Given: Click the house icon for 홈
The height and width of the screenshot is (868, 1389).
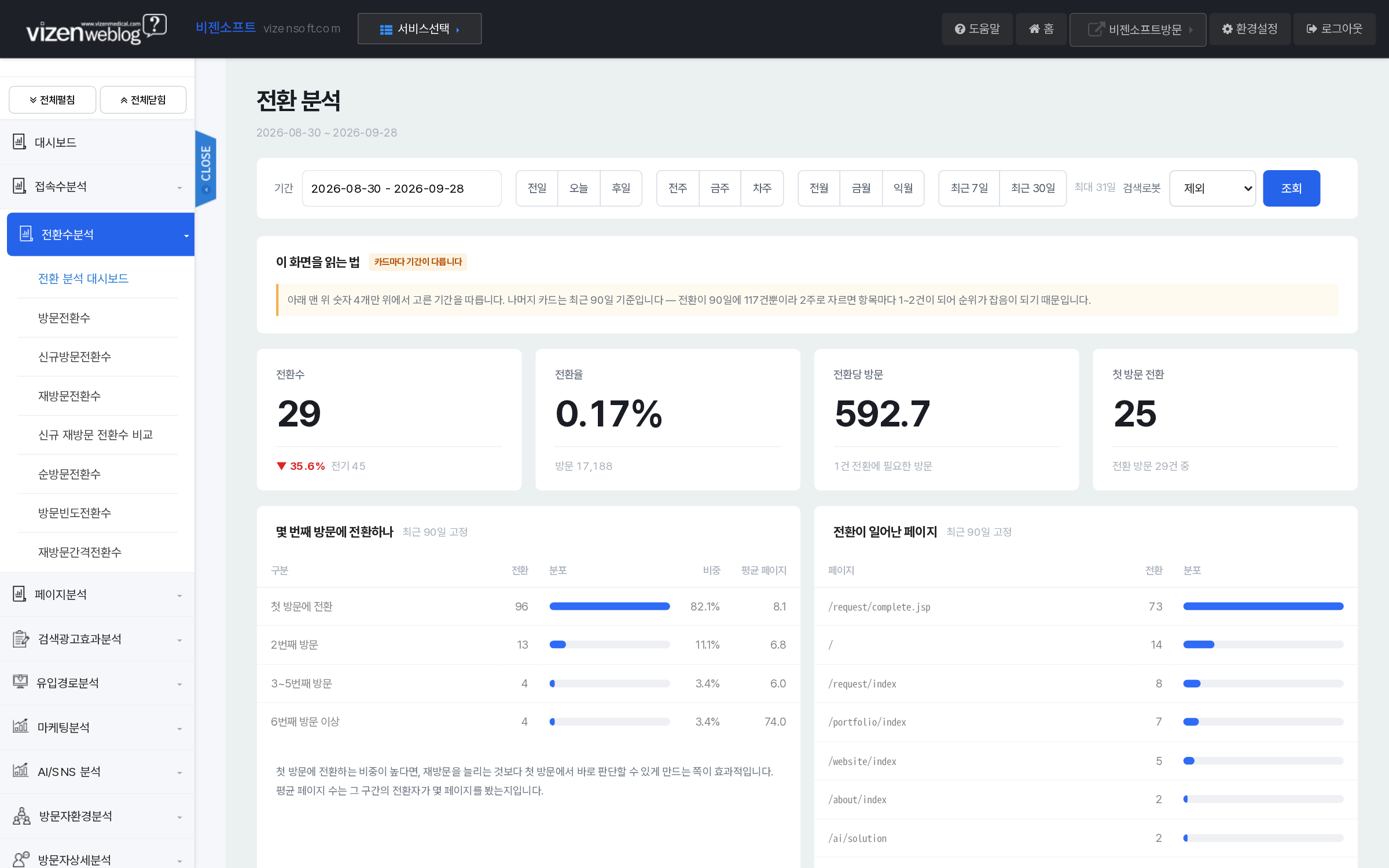Looking at the screenshot, I should tap(1034, 29).
